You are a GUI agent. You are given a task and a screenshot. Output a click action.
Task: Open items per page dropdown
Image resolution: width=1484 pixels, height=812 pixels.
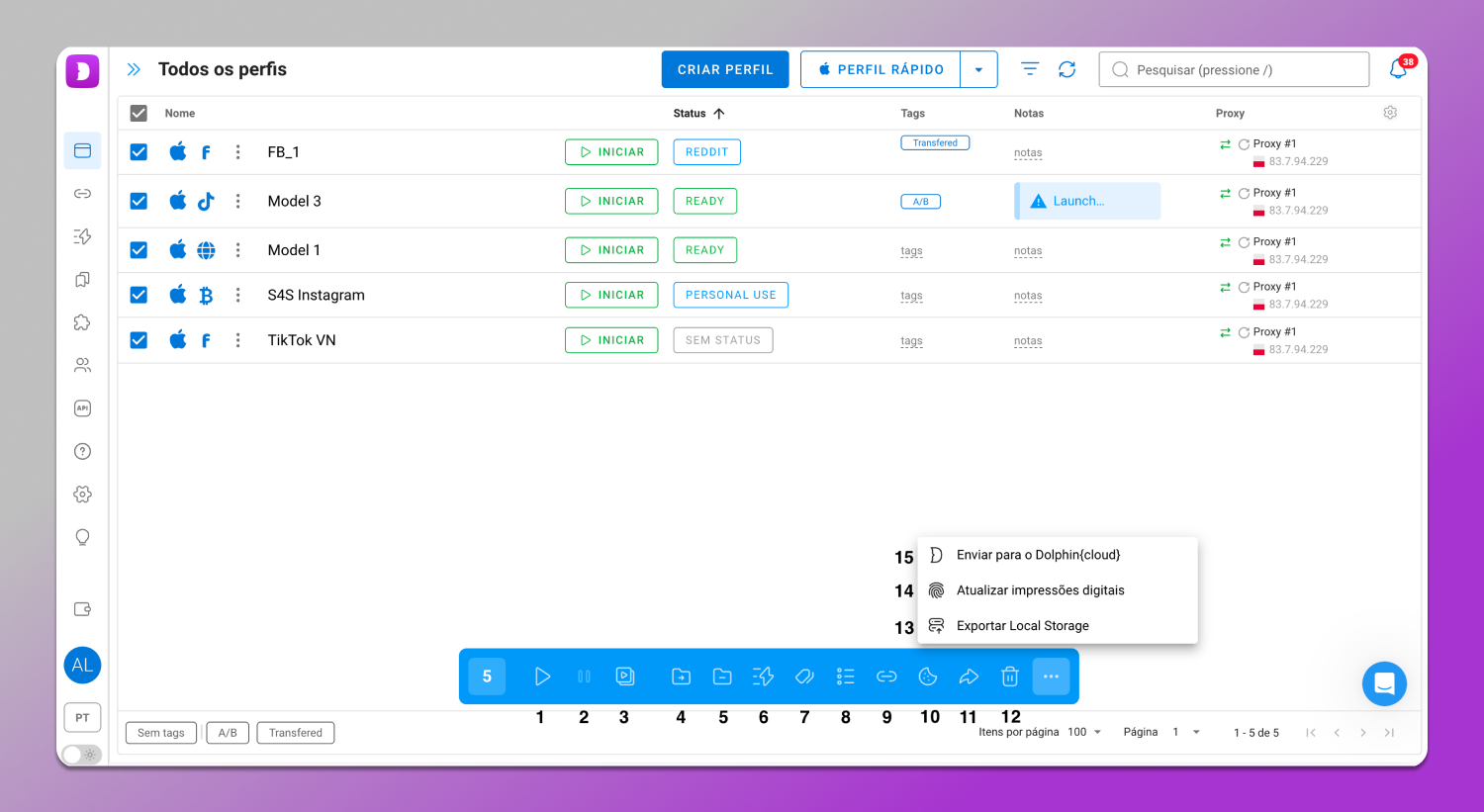[x=1084, y=733]
